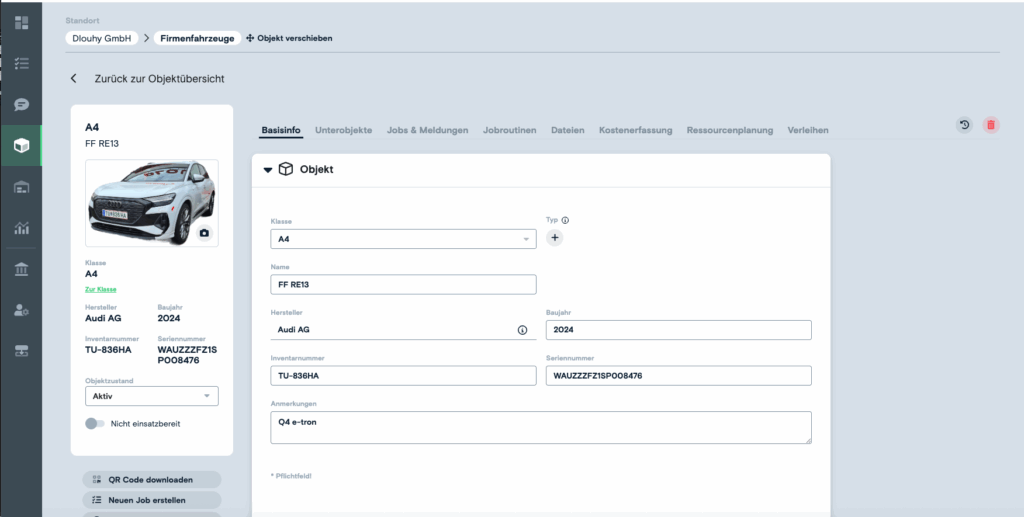Image resolution: width=1024 pixels, height=517 pixels.
Task: Open the object history icon
Action: pos(964,125)
